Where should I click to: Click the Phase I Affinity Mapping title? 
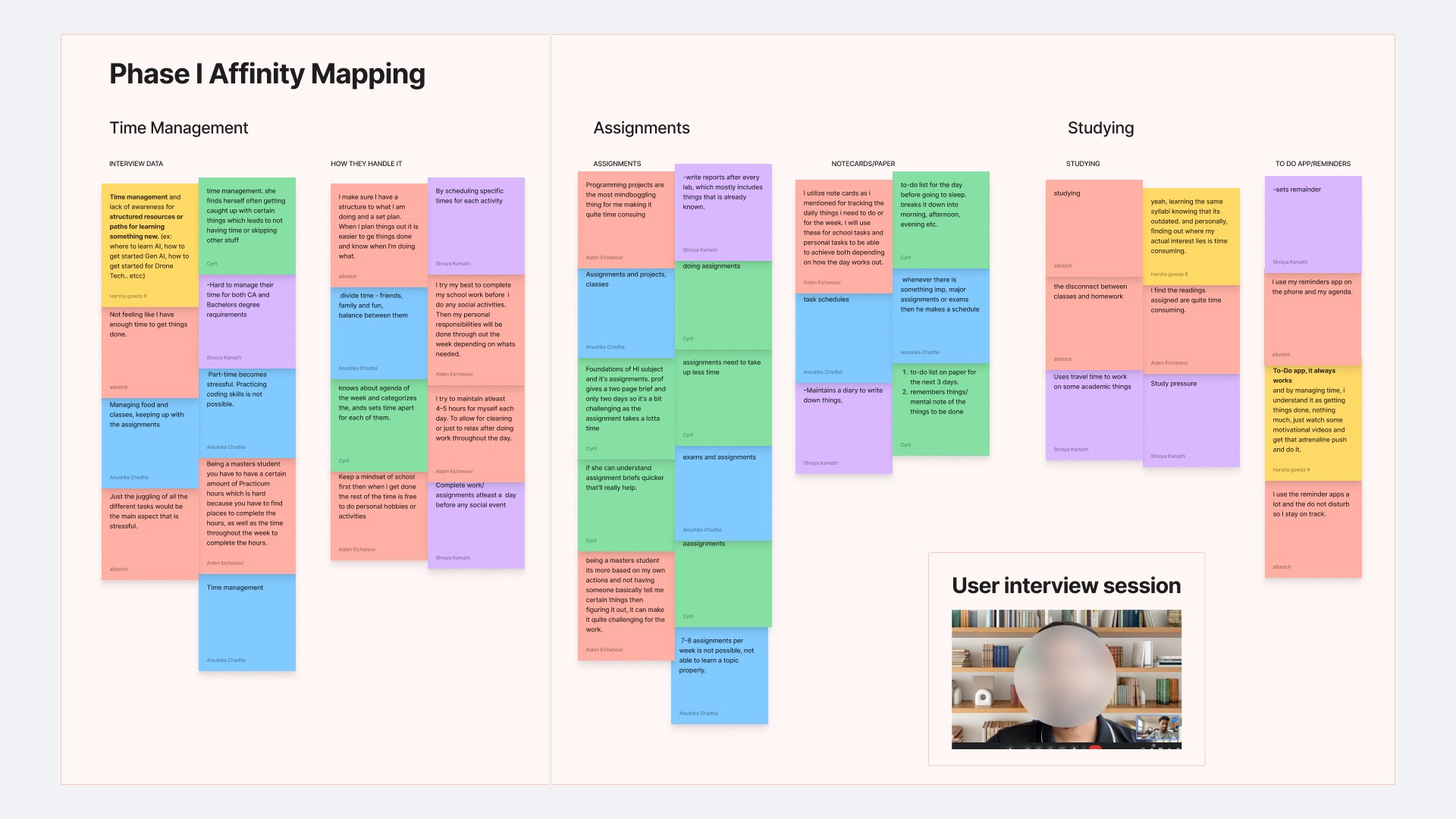[267, 74]
